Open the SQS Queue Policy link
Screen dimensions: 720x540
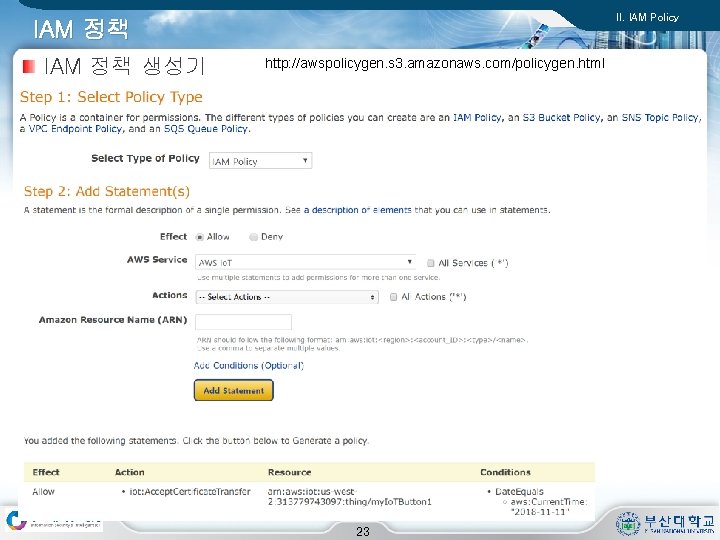(x=206, y=129)
